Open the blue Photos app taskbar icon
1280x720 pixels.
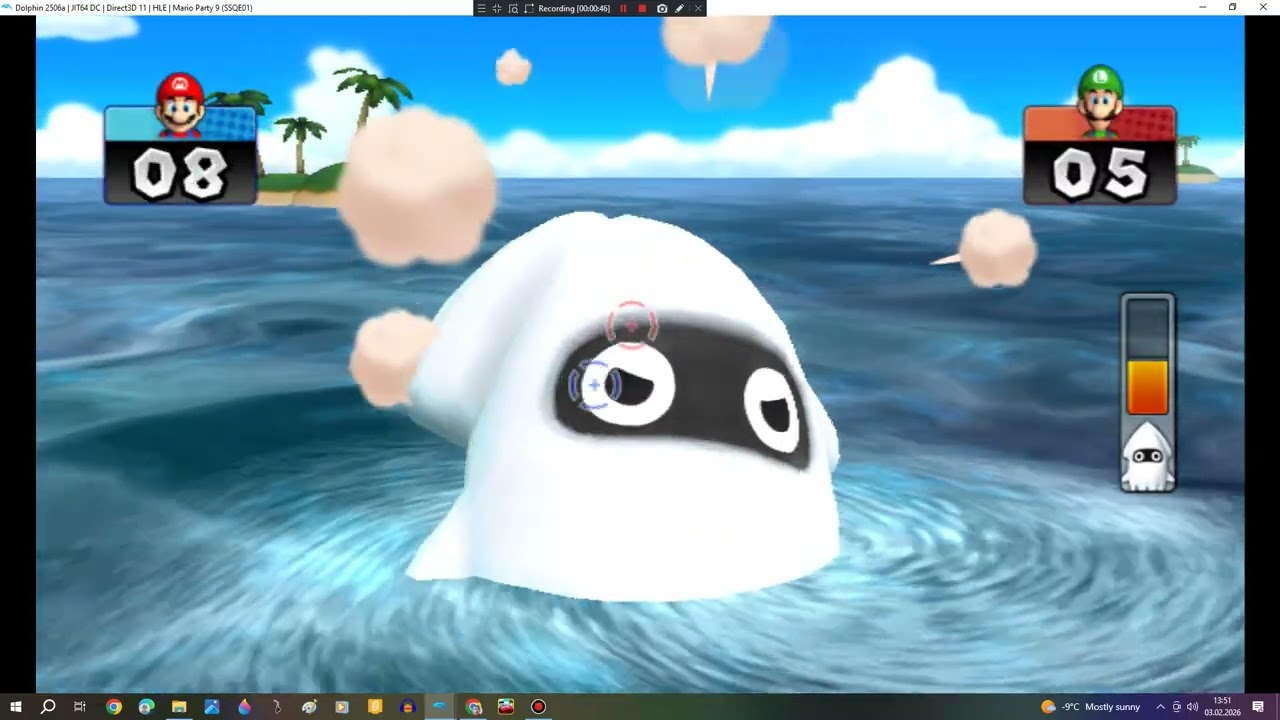click(x=211, y=707)
